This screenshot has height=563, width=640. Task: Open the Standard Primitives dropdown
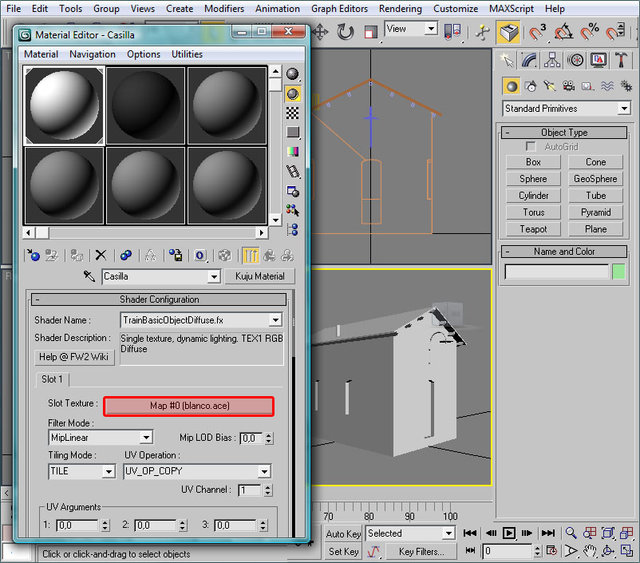(566, 108)
